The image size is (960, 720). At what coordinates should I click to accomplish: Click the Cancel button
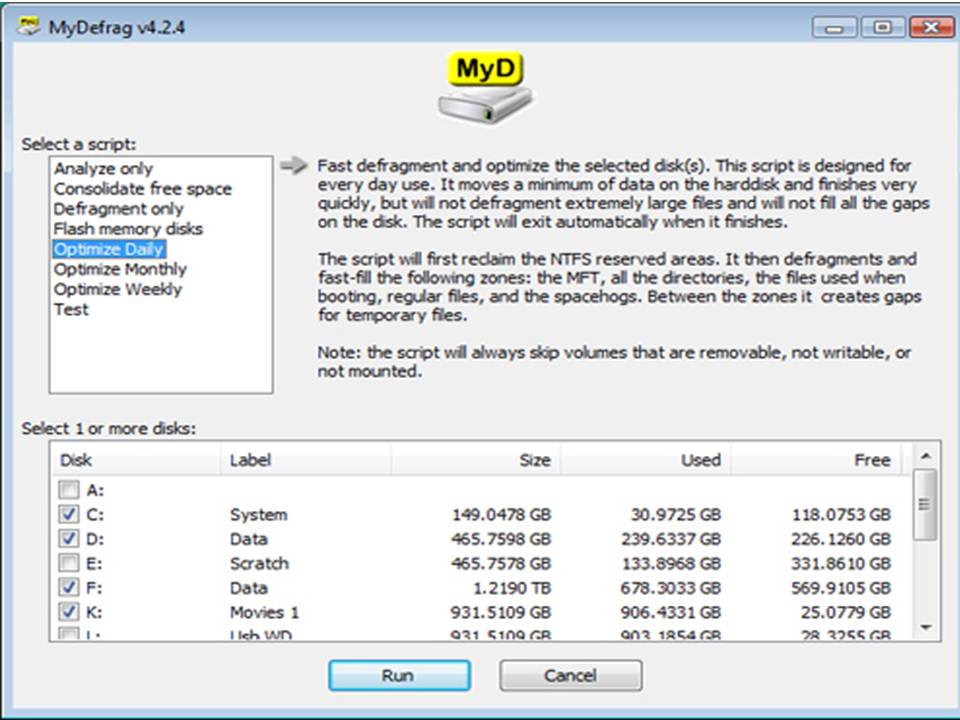tap(571, 675)
